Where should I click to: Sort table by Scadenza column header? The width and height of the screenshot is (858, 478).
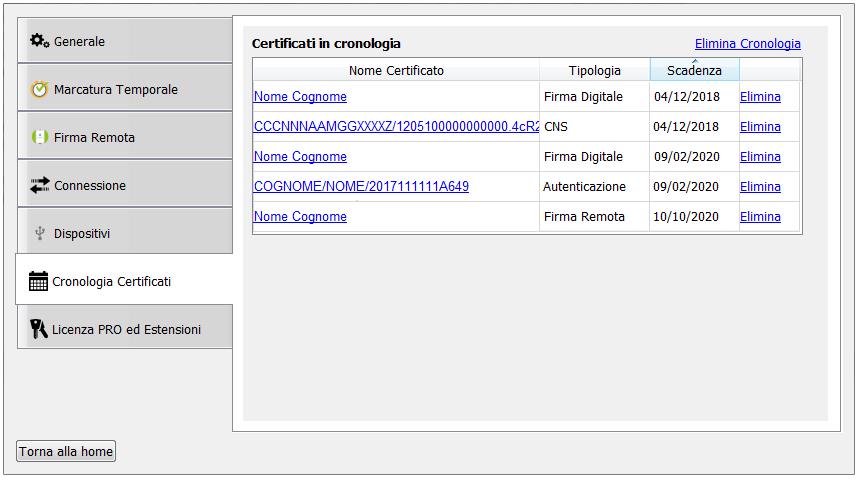tap(694, 70)
